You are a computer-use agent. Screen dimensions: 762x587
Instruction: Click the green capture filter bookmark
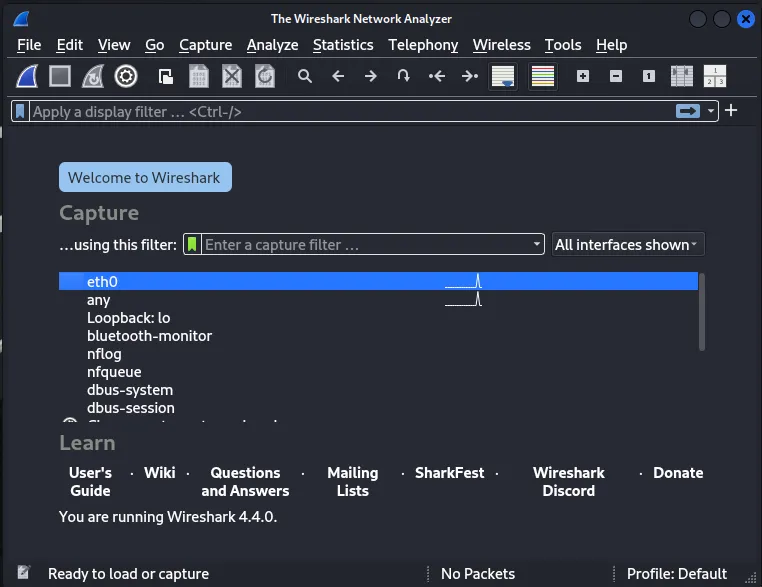(193, 244)
